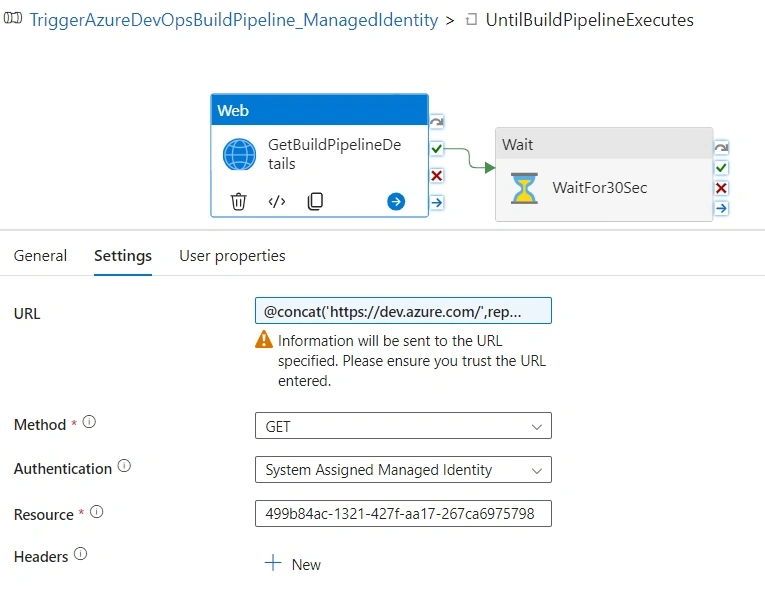Viewport: 765px width, 589px height.
Task: Show info tooltip for Headers
Action: (81, 554)
